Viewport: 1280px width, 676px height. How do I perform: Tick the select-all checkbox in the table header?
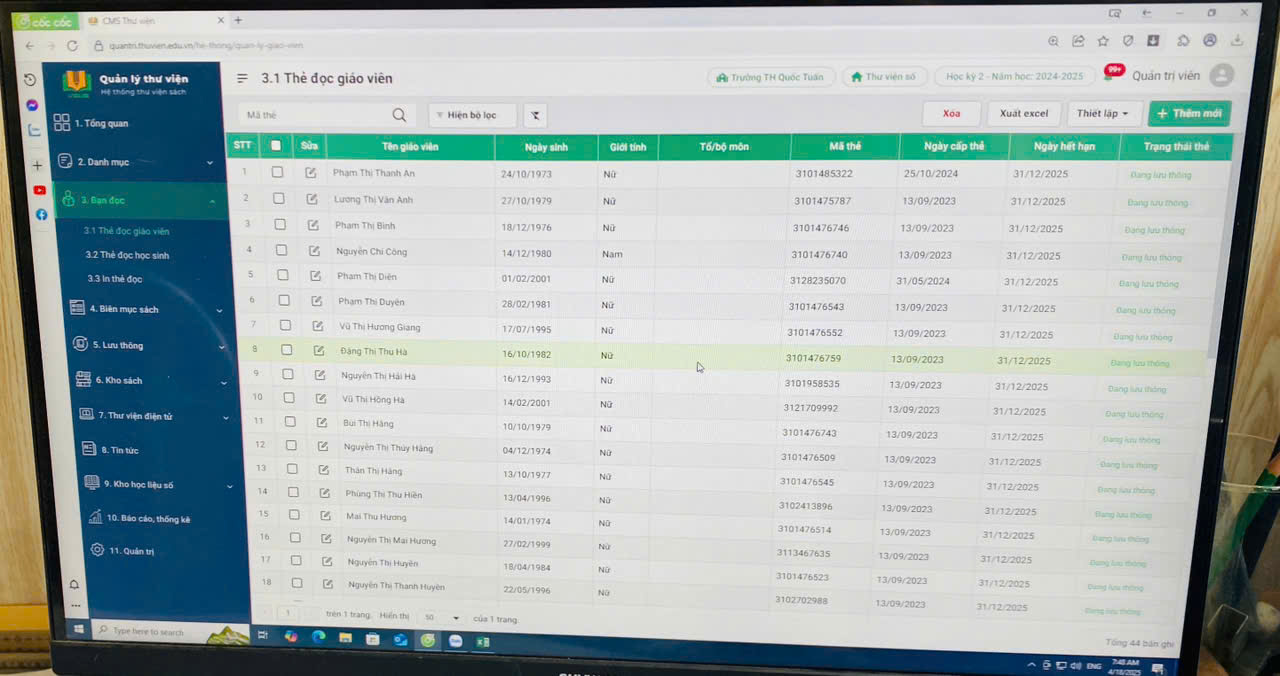(x=276, y=146)
